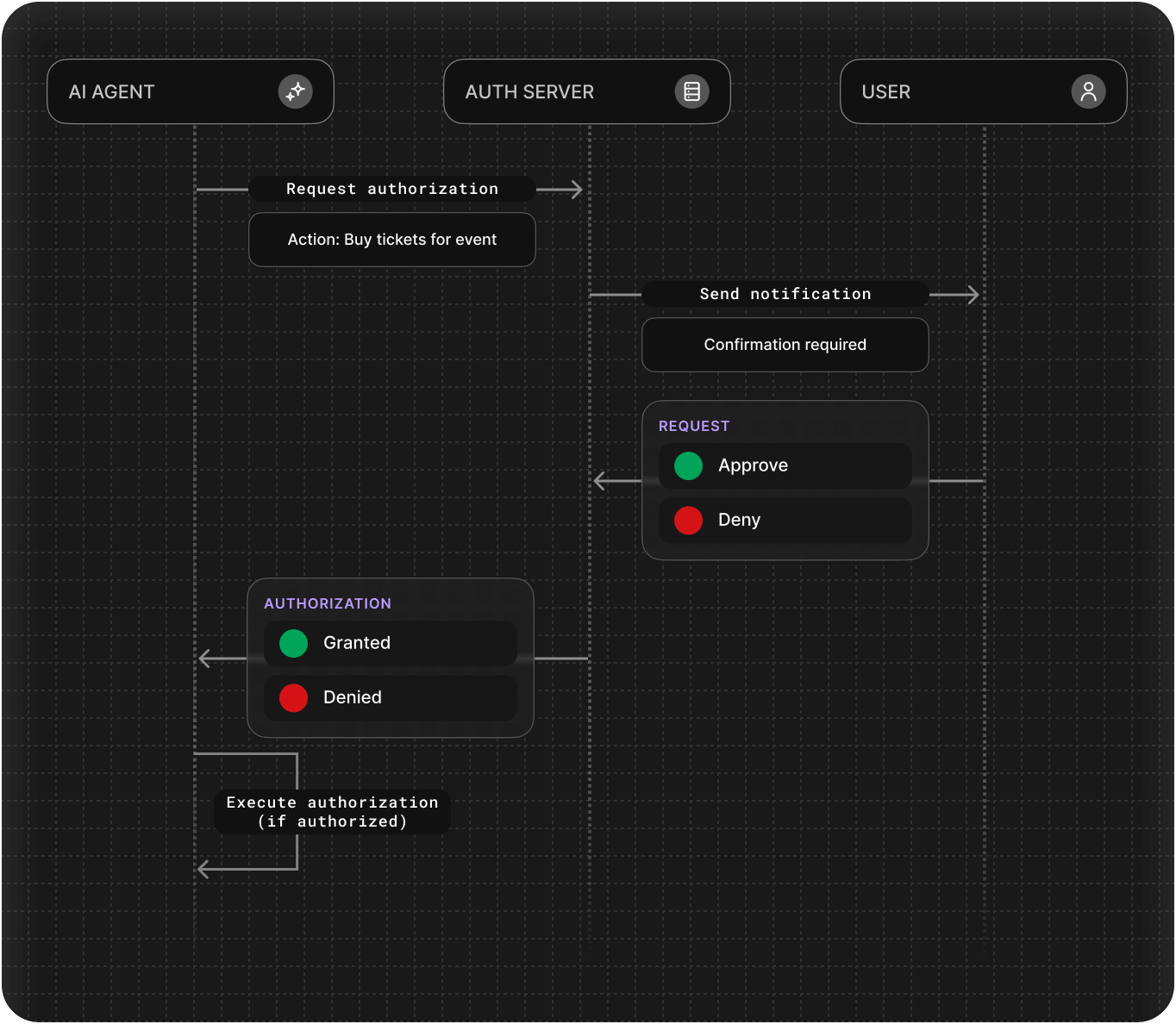Click the arrowhead pointing into AUTH SERVER lifeline
This screenshot has height=1024, width=1176.
[x=576, y=189]
